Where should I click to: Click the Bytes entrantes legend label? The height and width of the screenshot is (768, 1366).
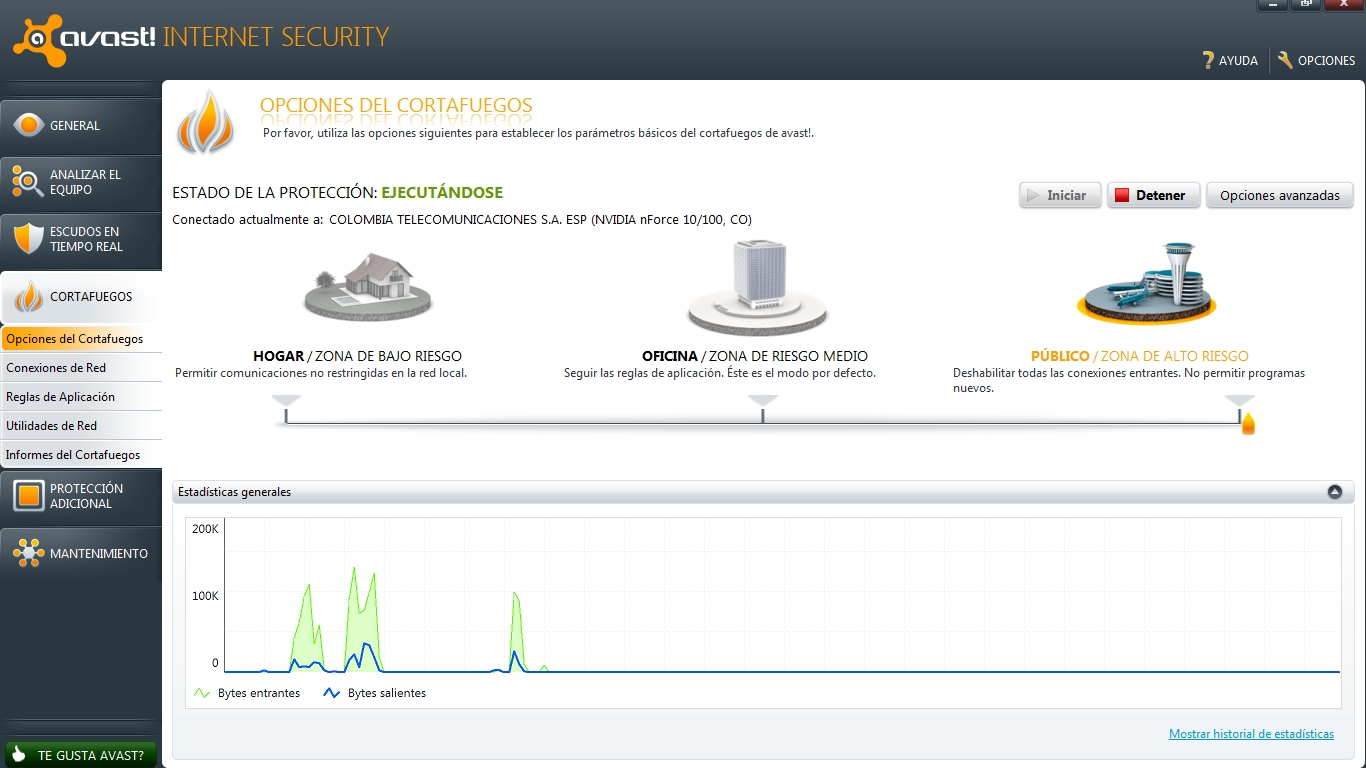(259, 693)
